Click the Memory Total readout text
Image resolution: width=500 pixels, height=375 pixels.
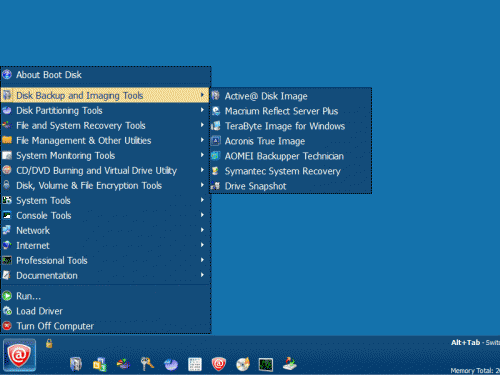coord(475,370)
